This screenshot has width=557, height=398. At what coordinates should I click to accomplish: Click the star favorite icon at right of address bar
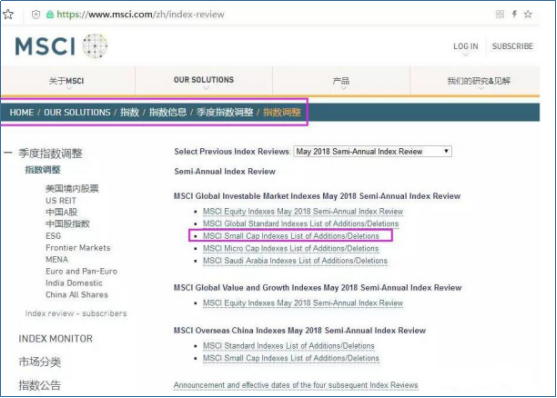pyautogui.click(x=528, y=14)
